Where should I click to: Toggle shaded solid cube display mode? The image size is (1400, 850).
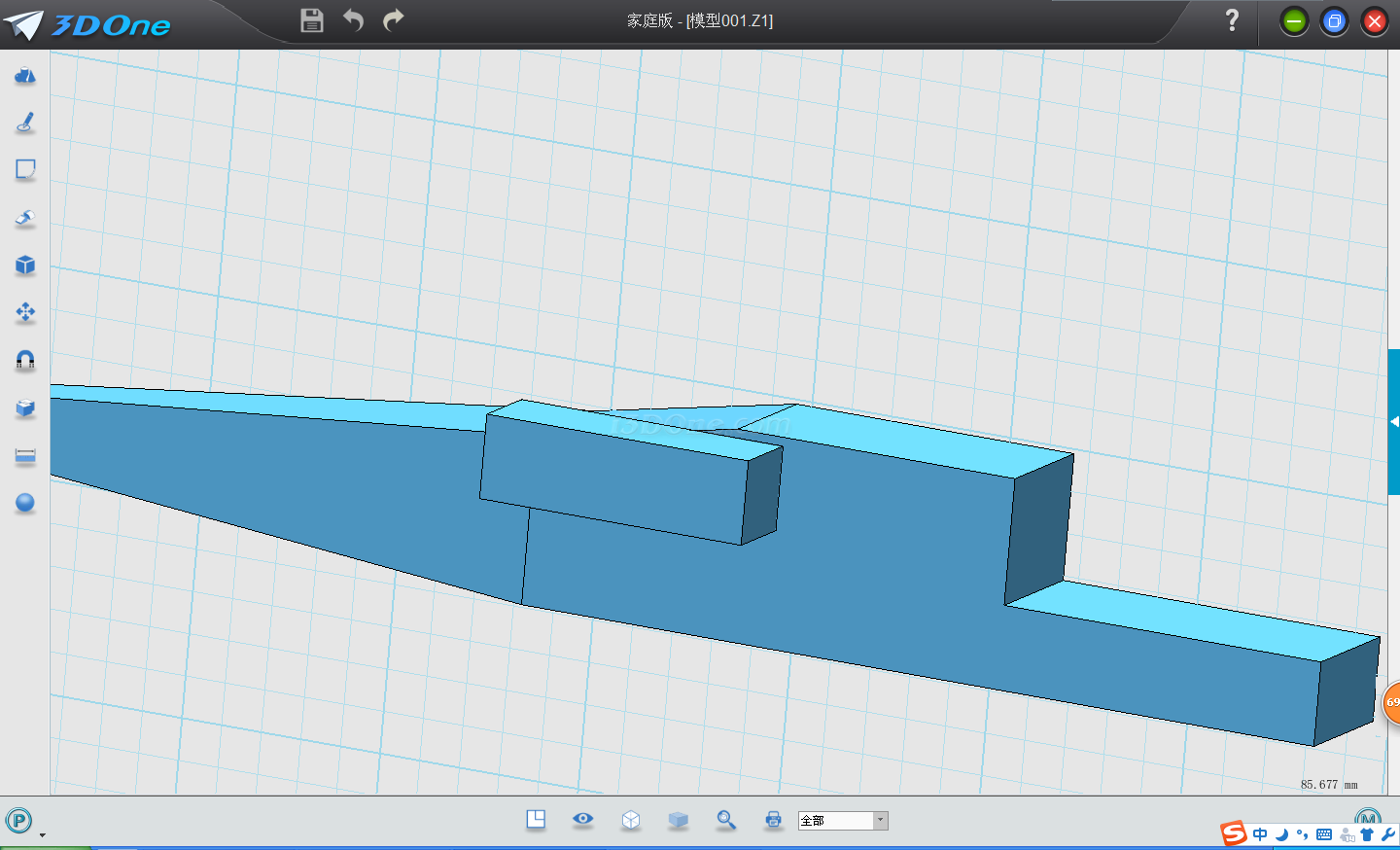point(679,820)
